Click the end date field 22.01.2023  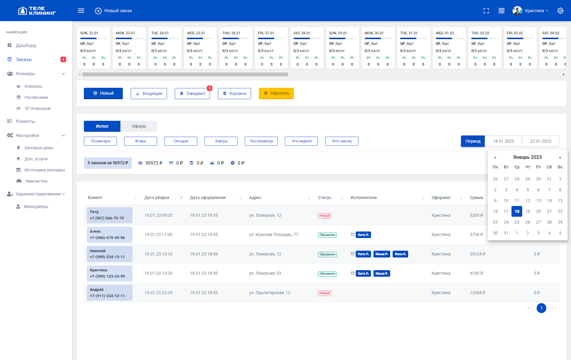540,141
